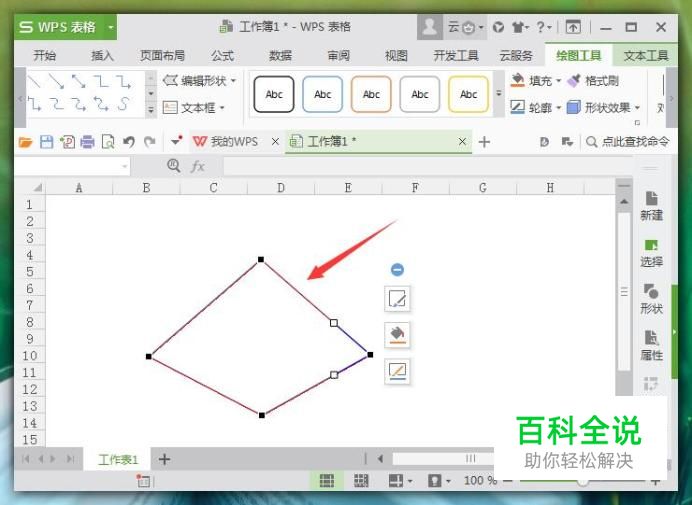
Task: Select the S-curve connector shape
Action: [124, 104]
